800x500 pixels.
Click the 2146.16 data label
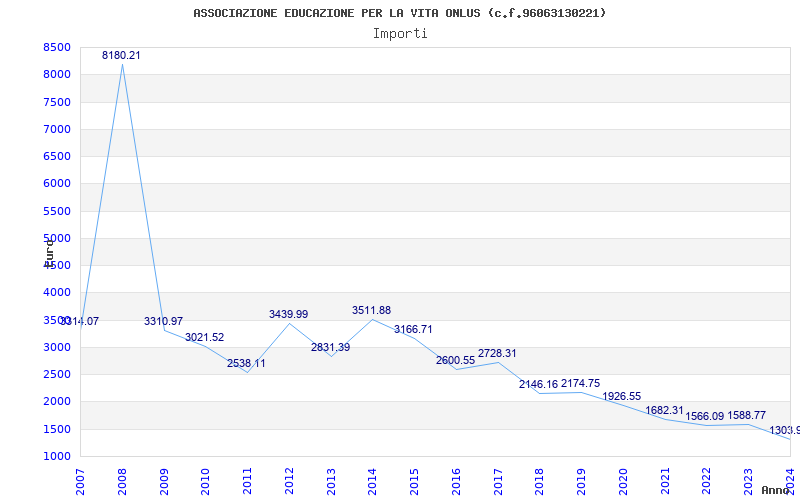coord(539,384)
